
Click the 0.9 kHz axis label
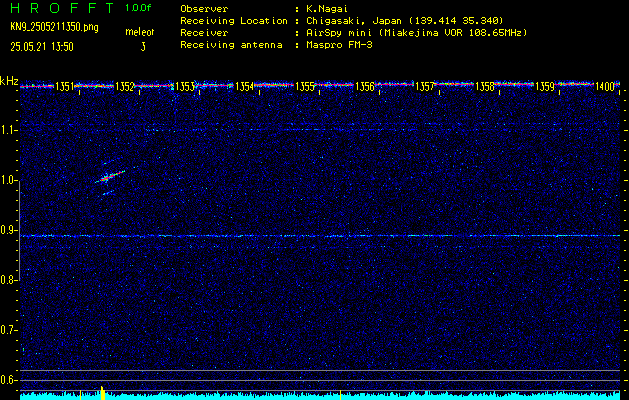9,230
